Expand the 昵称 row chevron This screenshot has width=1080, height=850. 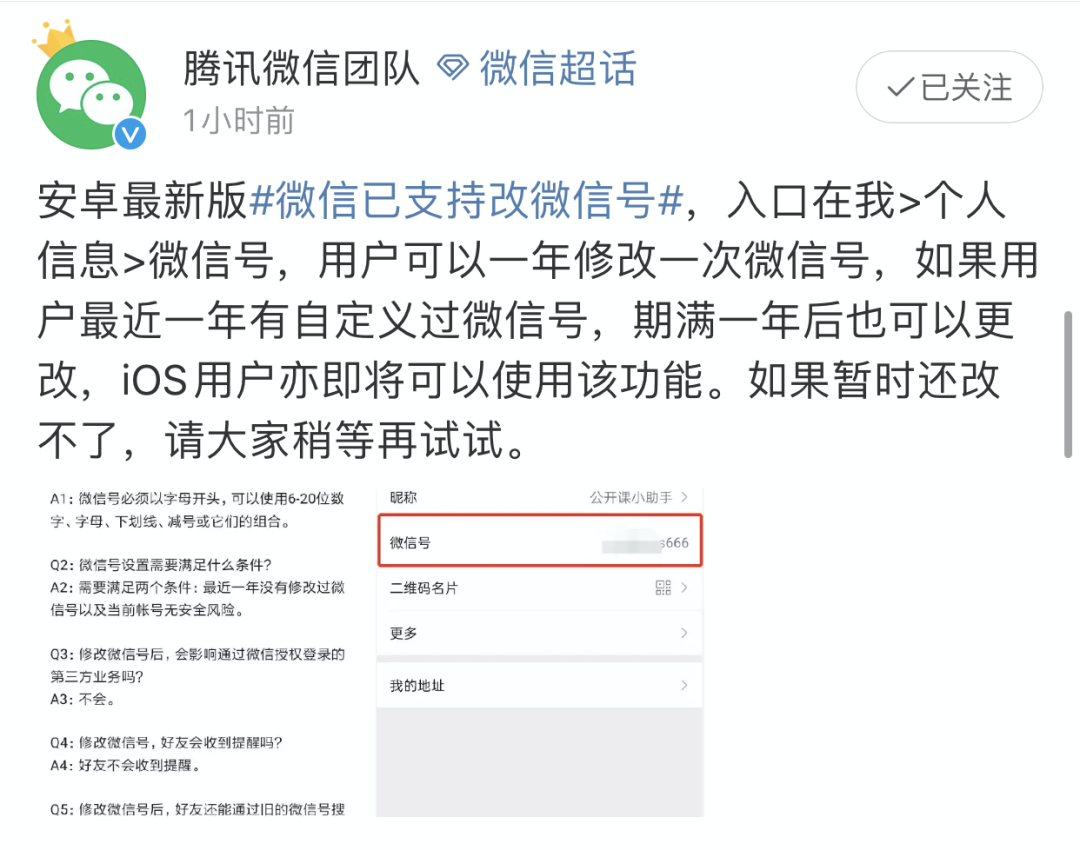pyautogui.click(x=684, y=497)
